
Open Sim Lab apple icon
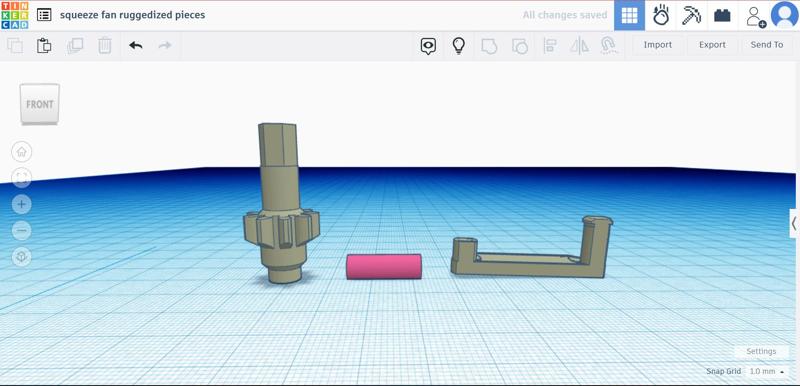point(661,15)
